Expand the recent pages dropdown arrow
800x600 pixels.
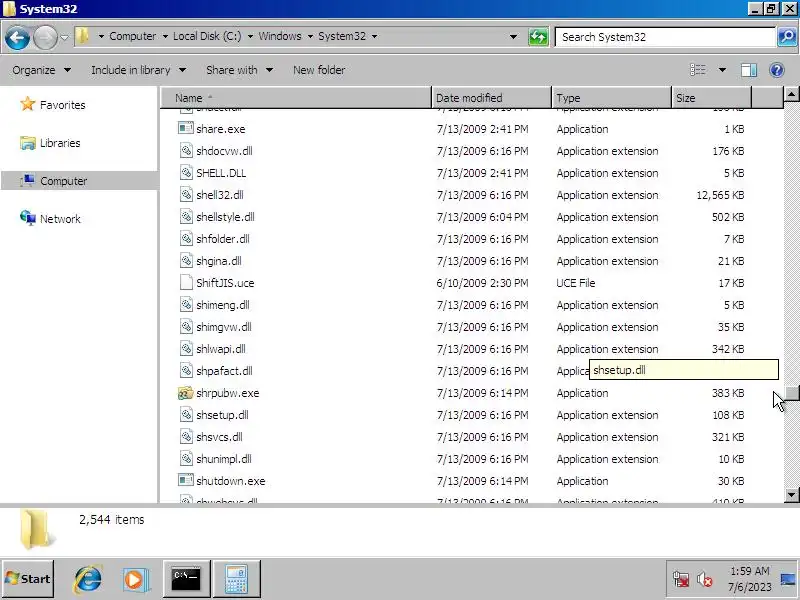64,37
